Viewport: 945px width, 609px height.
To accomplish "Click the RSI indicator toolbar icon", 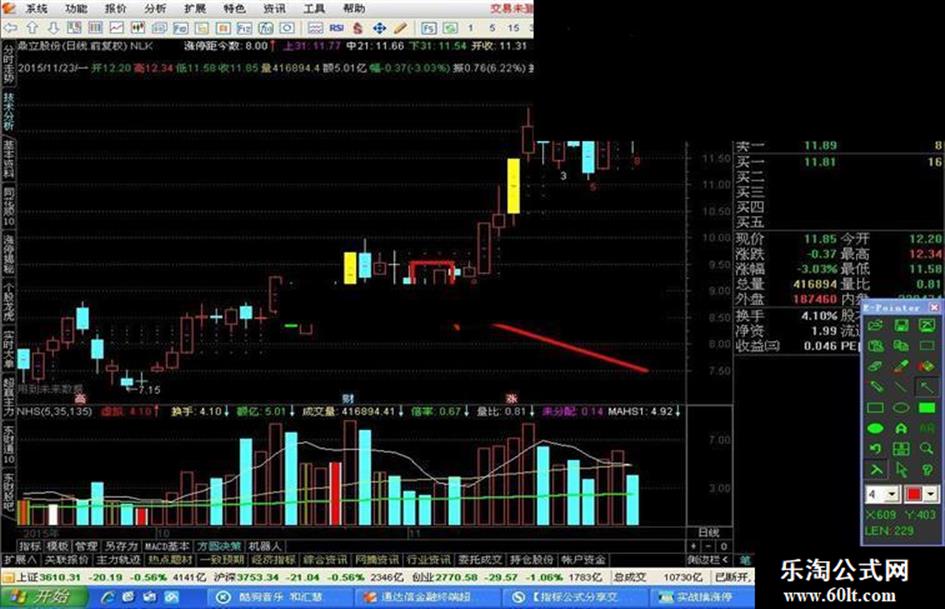I will click(336, 28).
